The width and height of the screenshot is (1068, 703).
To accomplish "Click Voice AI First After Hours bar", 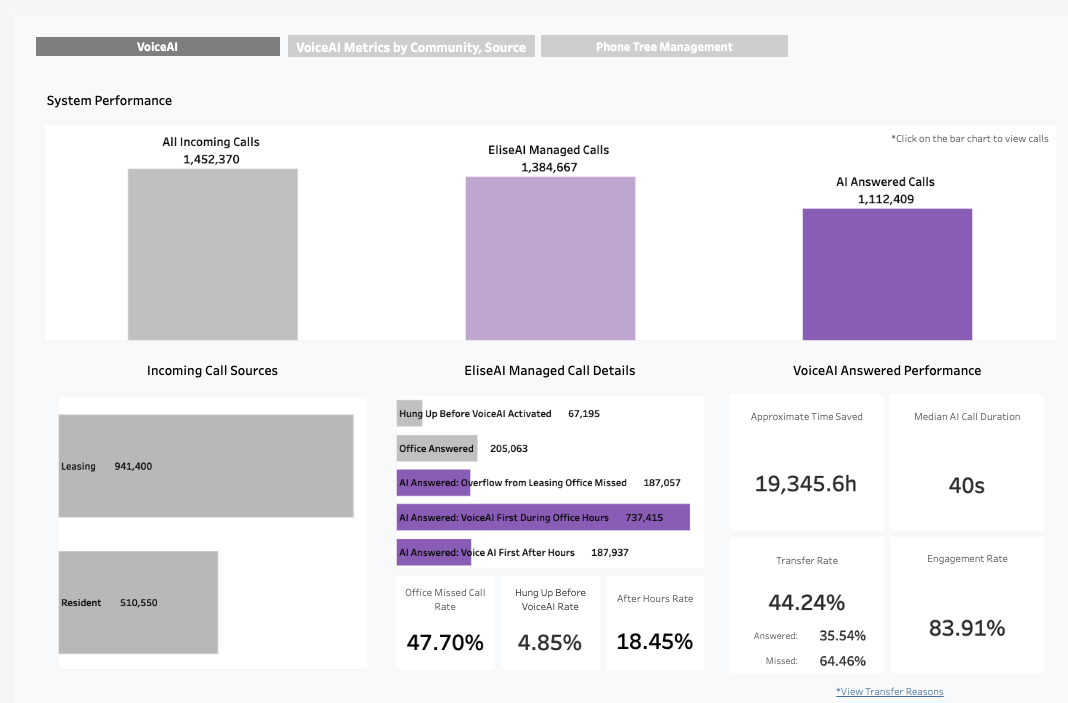I will tap(433, 552).
